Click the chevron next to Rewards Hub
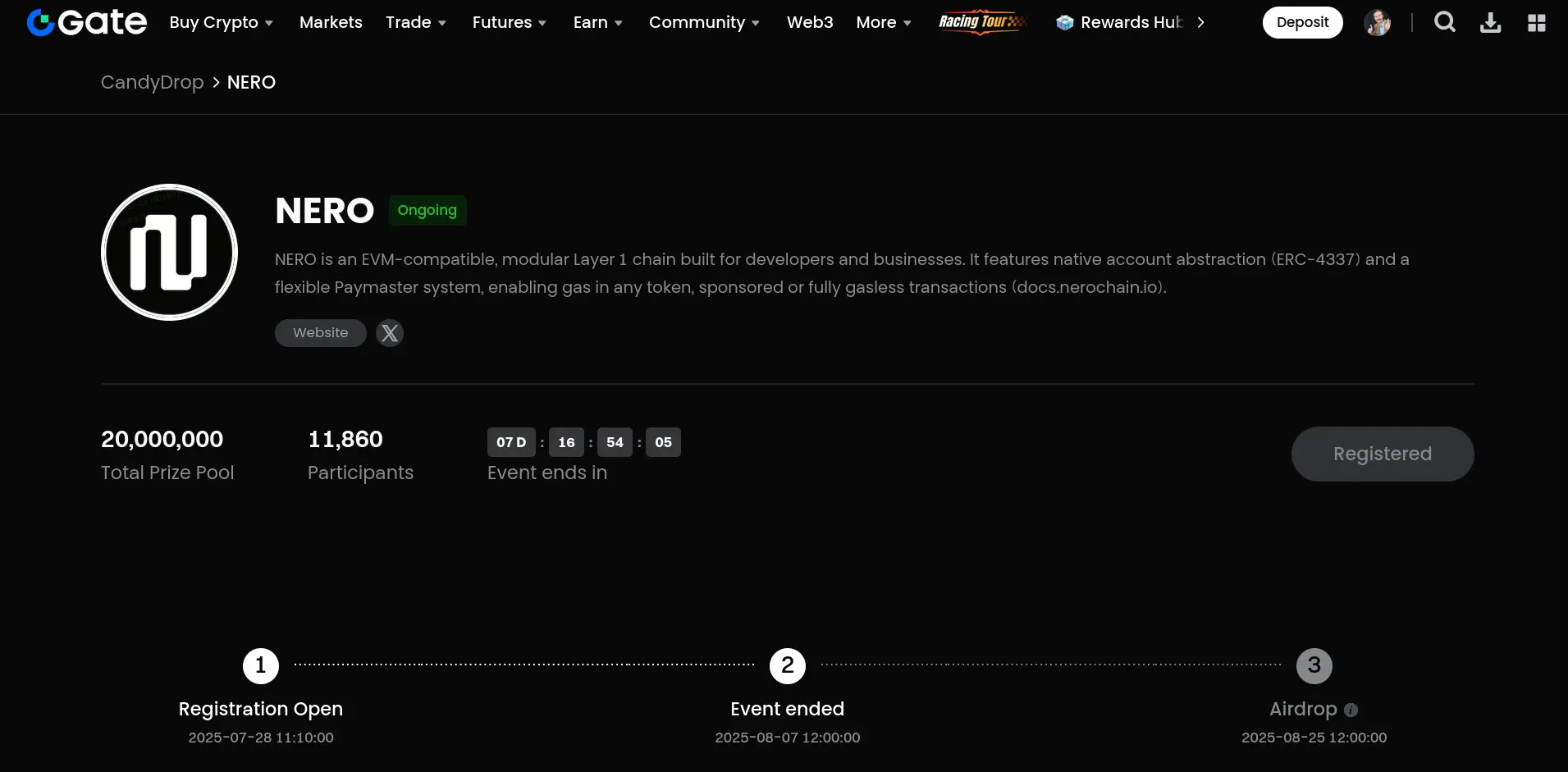The height and width of the screenshot is (772, 1568). (1200, 22)
